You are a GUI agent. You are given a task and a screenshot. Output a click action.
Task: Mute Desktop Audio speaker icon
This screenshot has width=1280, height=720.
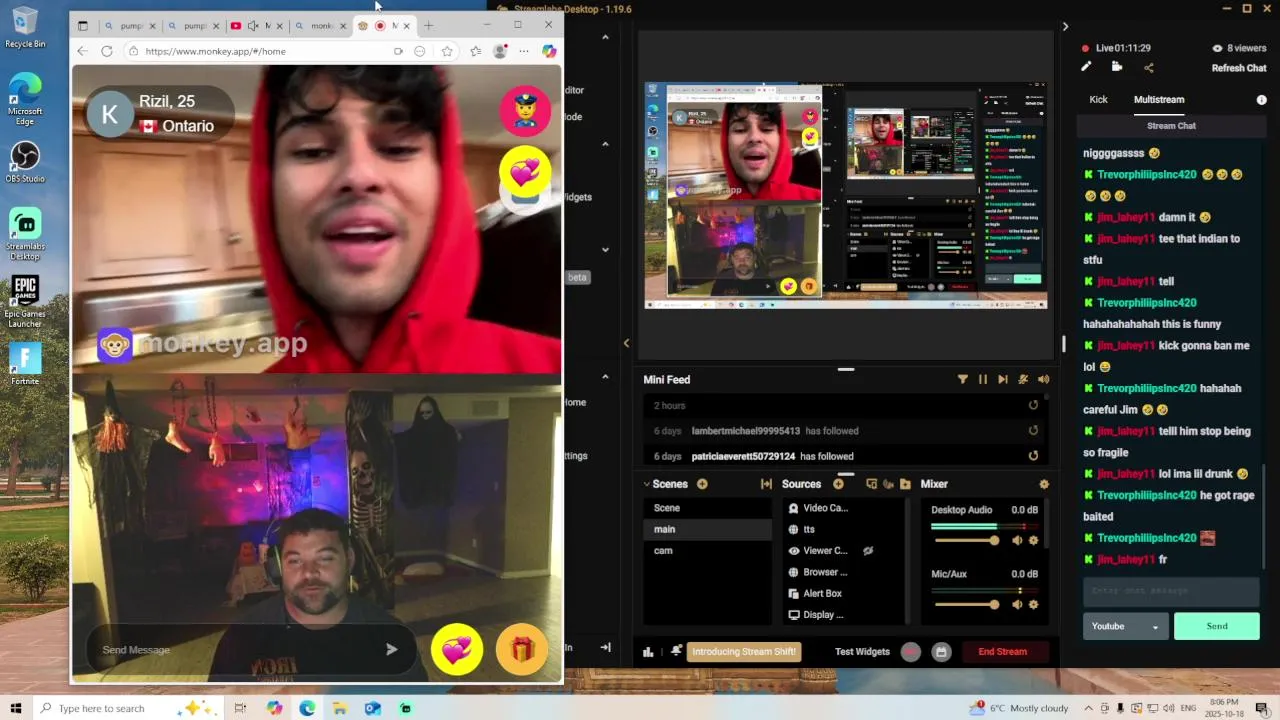pos(1017,540)
